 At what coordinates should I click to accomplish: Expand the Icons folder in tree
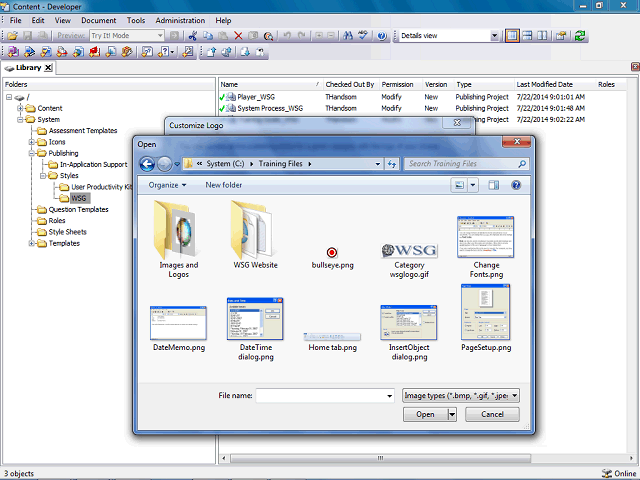tap(31, 142)
